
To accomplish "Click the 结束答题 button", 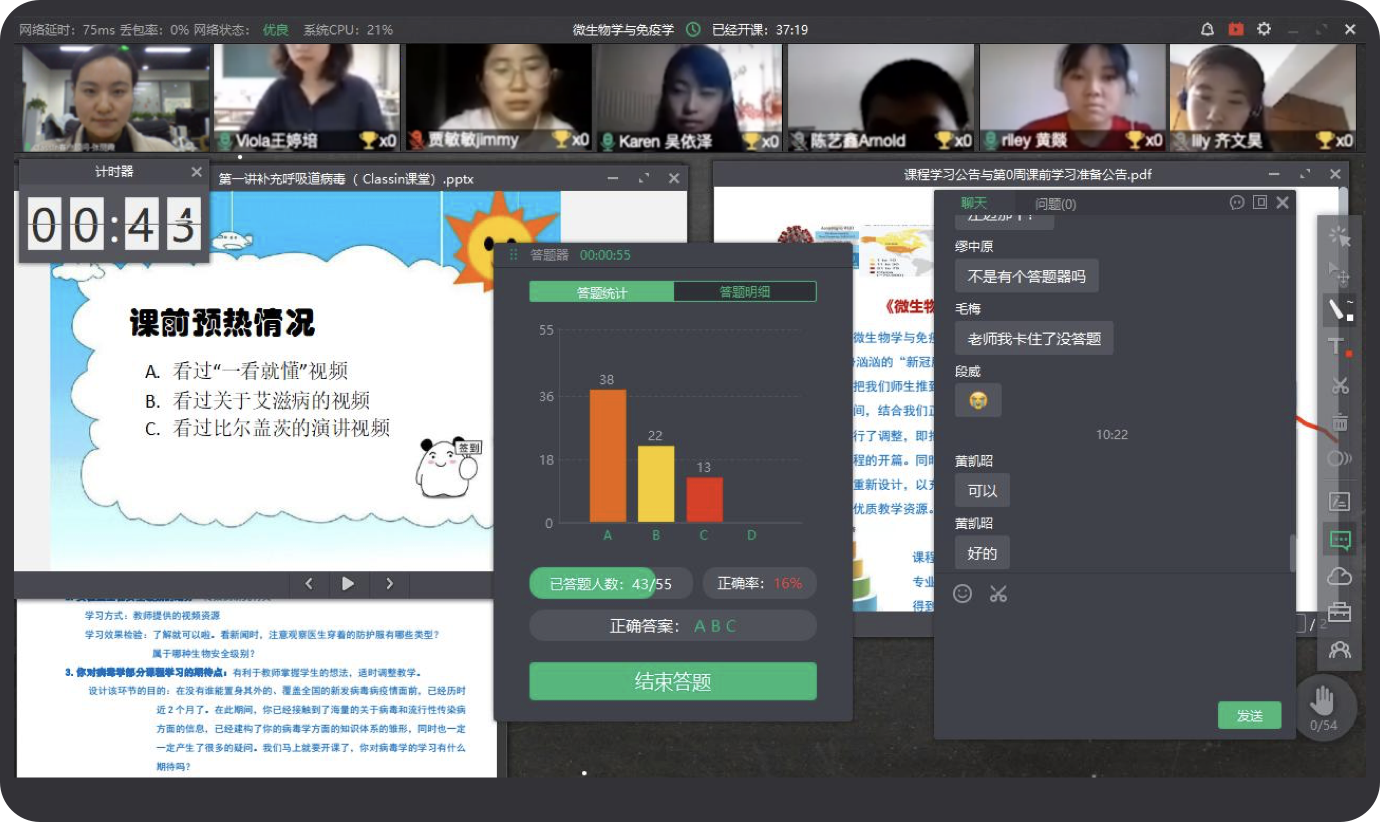I will [x=672, y=682].
